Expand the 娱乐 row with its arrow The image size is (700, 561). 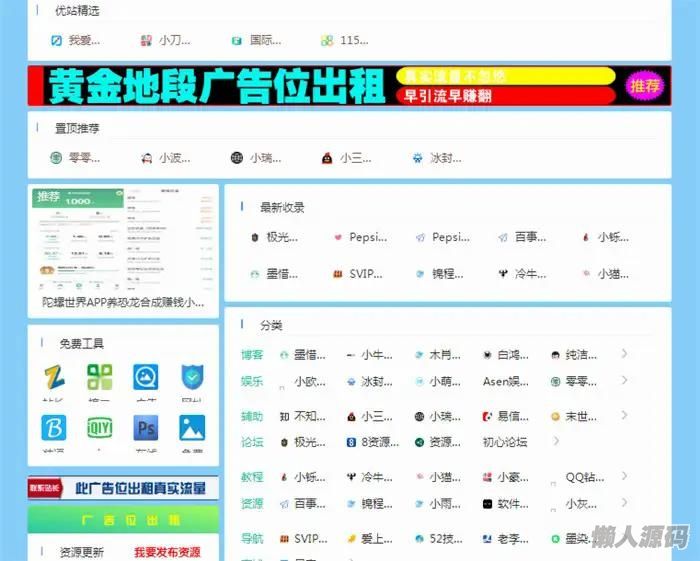click(x=625, y=380)
